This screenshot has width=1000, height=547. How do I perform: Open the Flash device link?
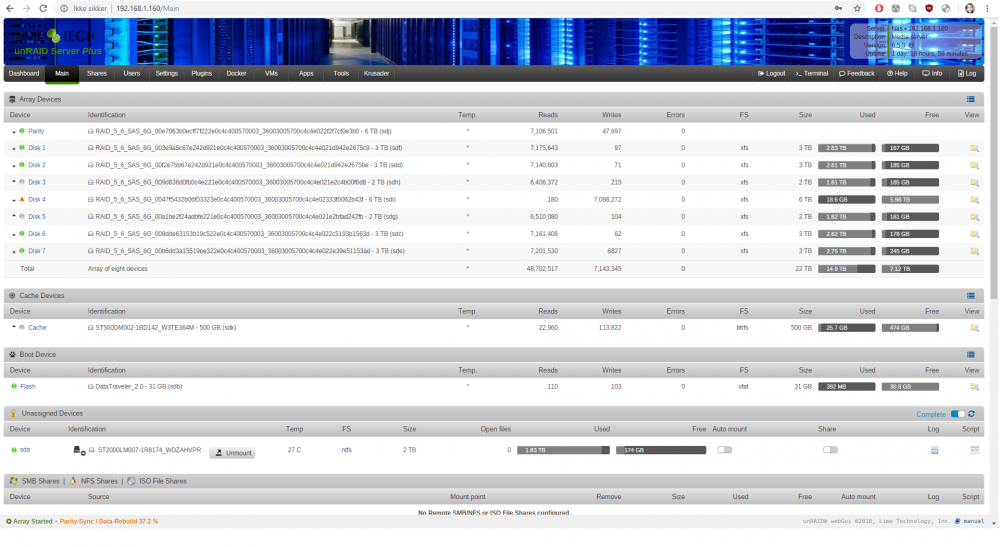click(x=28, y=386)
